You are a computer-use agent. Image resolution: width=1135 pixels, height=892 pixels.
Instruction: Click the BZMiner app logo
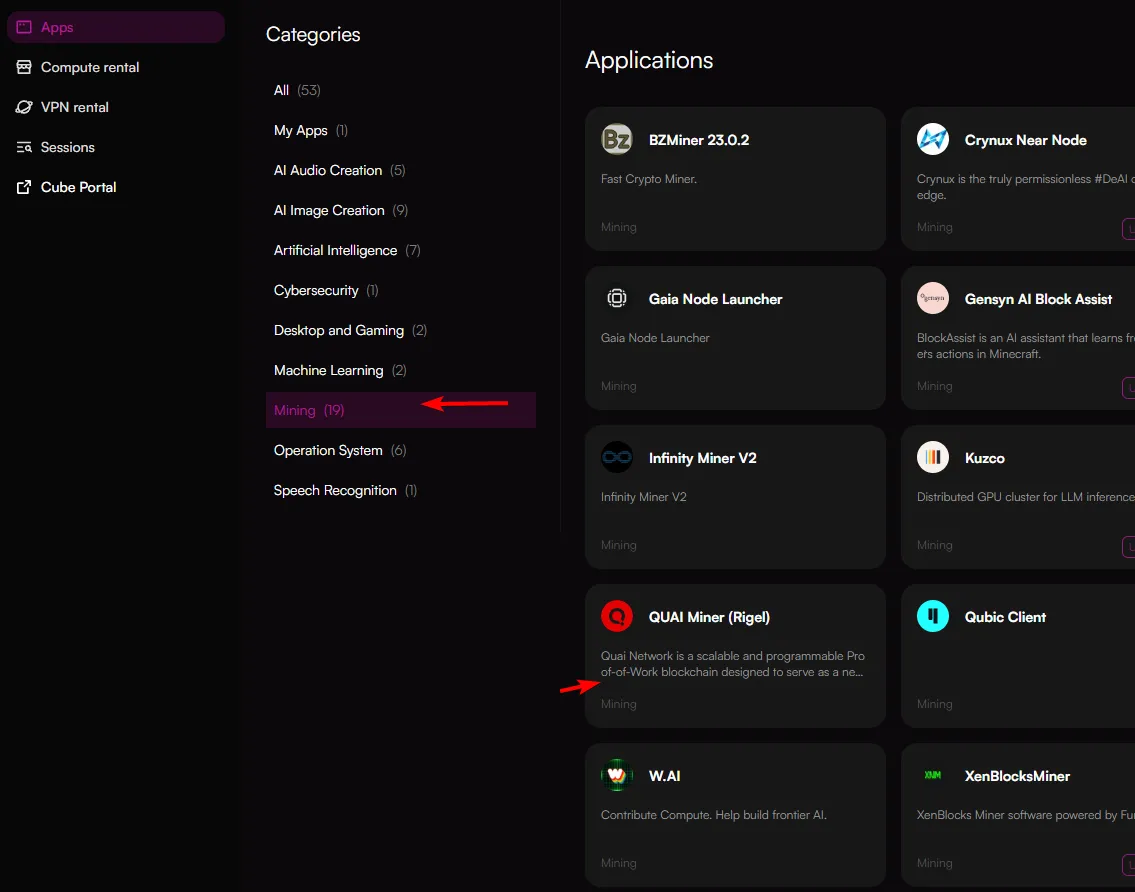click(x=617, y=139)
